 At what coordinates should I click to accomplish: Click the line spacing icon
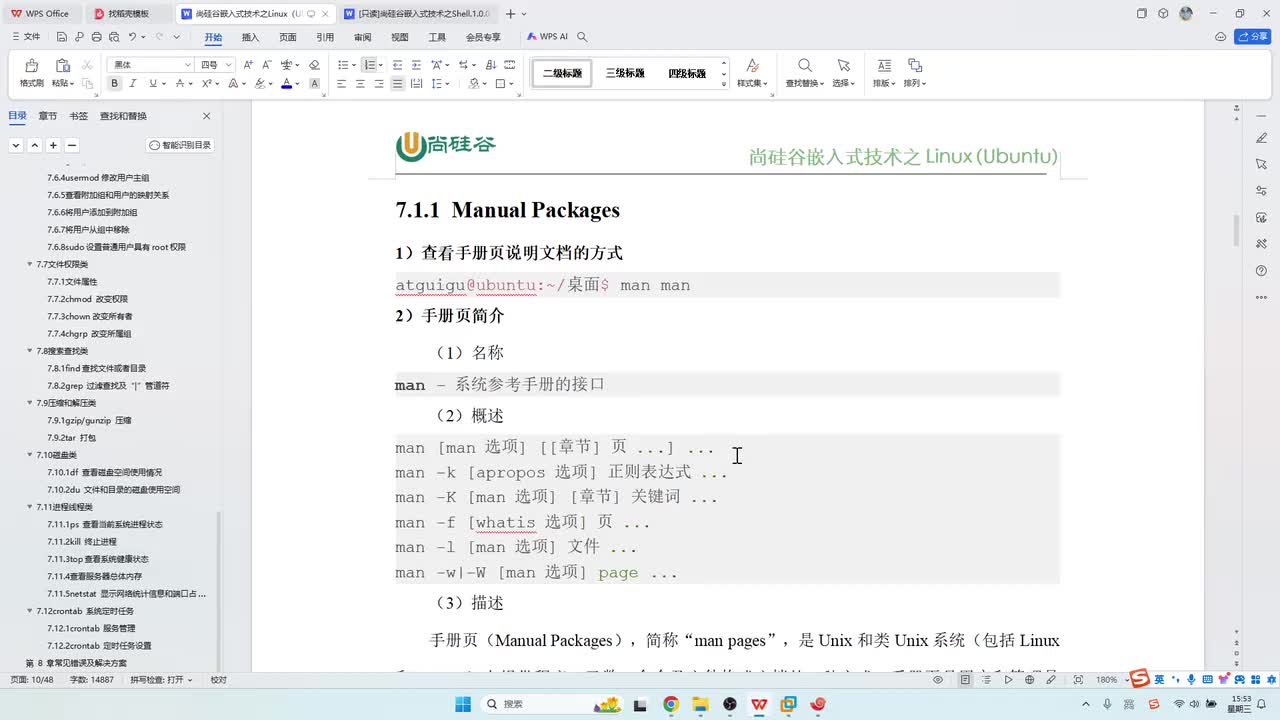pos(437,84)
